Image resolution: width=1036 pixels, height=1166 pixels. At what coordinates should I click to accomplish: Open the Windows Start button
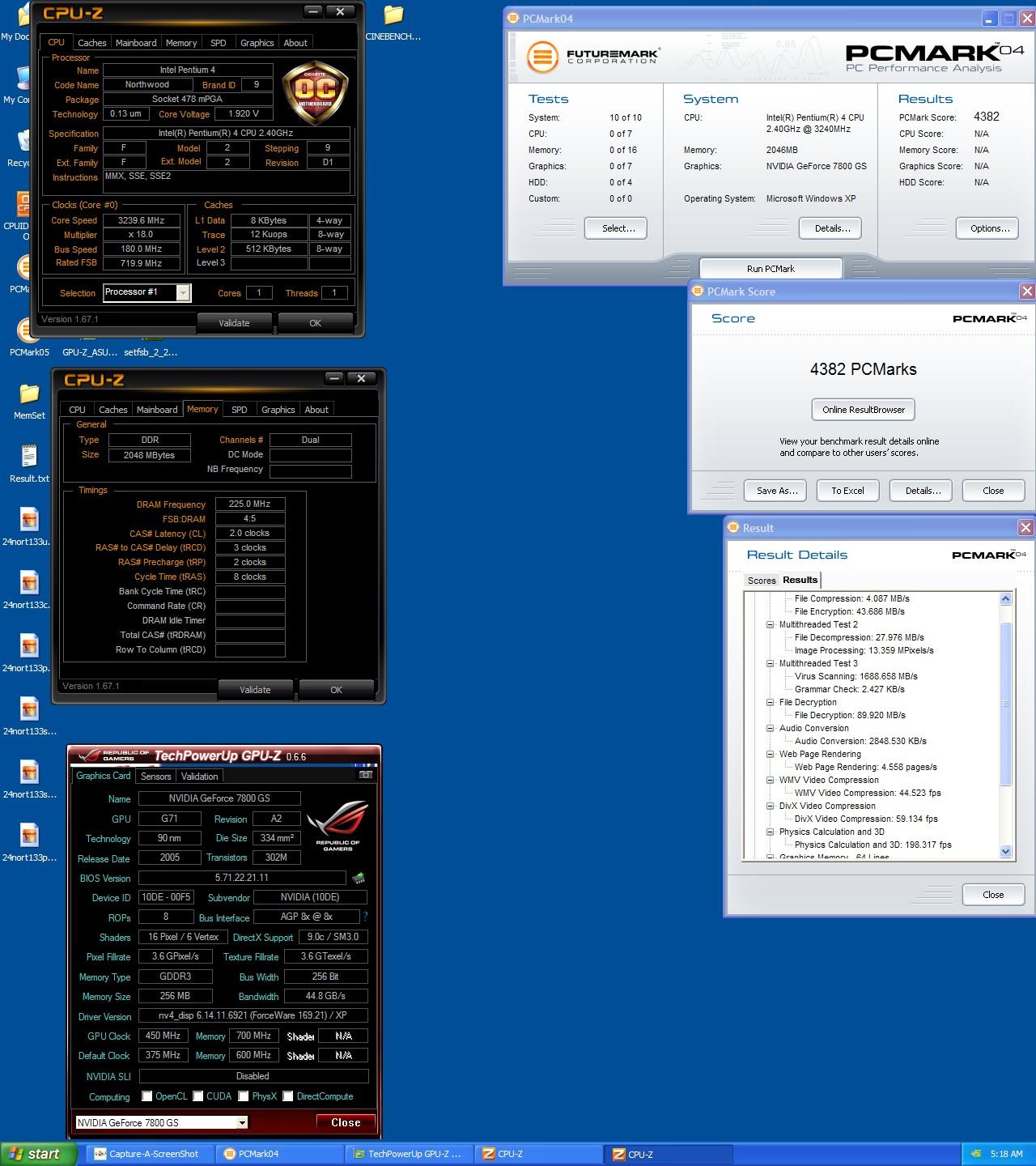click(x=39, y=1154)
